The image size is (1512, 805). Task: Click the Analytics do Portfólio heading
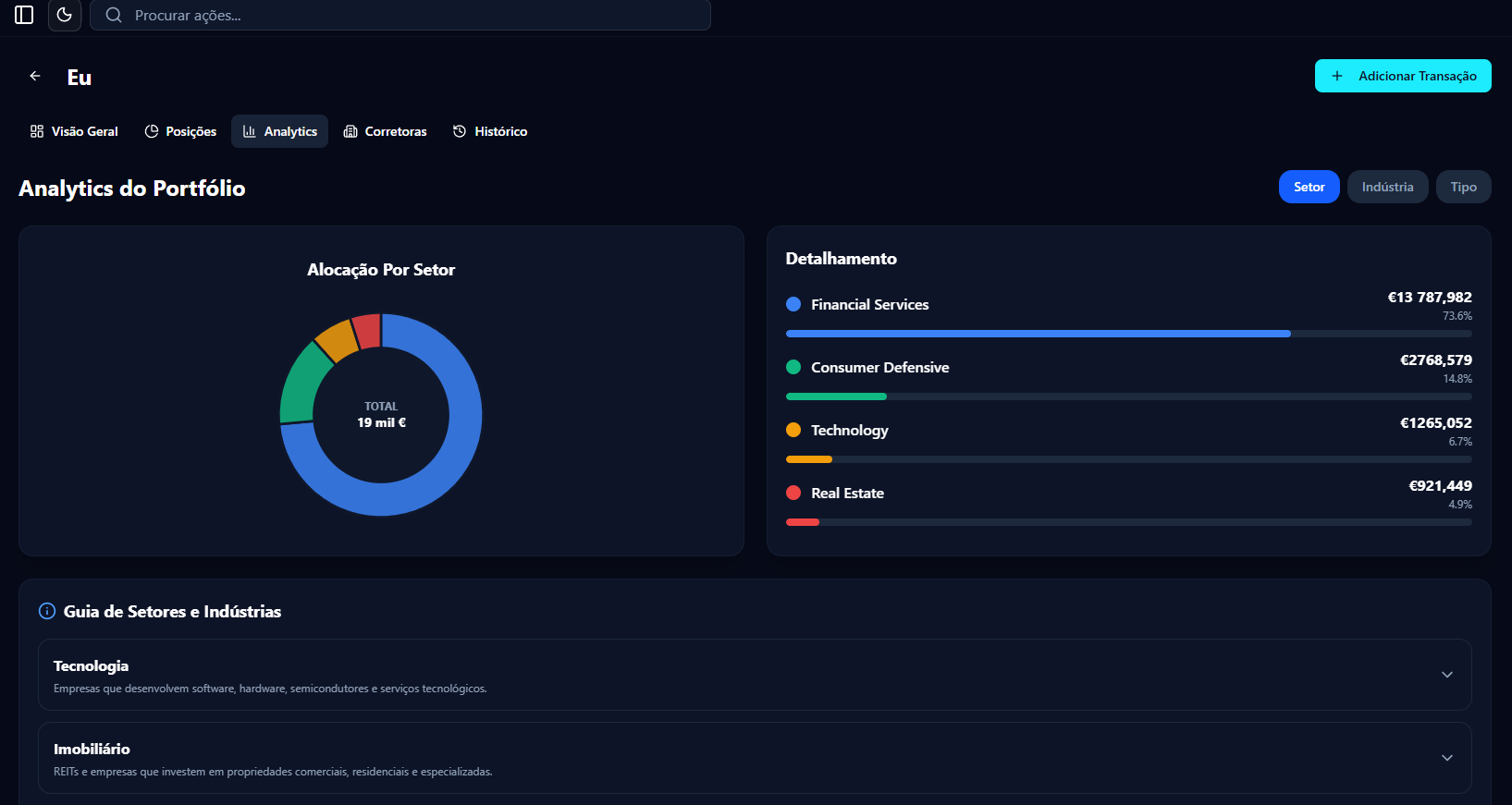pyautogui.click(x=132, y=189)
